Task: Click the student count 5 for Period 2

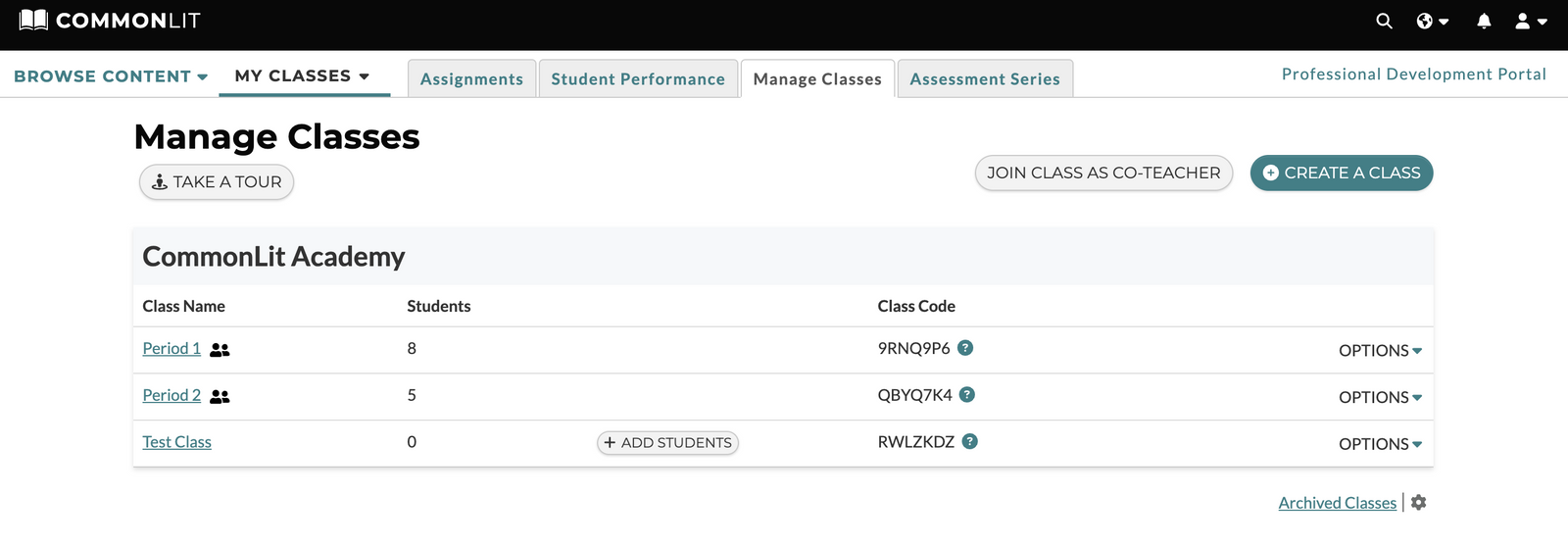Action: point(412,396)
